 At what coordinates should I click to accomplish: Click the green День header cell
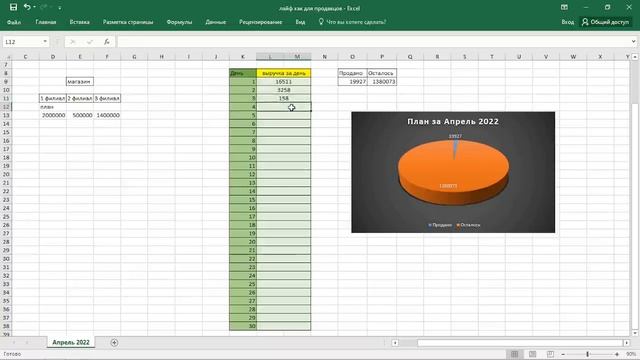[x=243, y=73]
